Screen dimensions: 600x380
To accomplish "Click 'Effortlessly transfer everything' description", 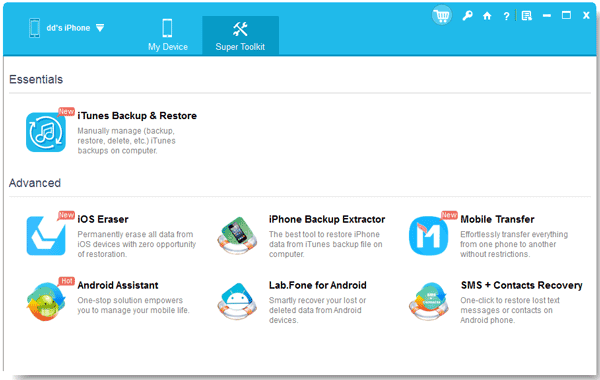I will click(x=514, y=244).
